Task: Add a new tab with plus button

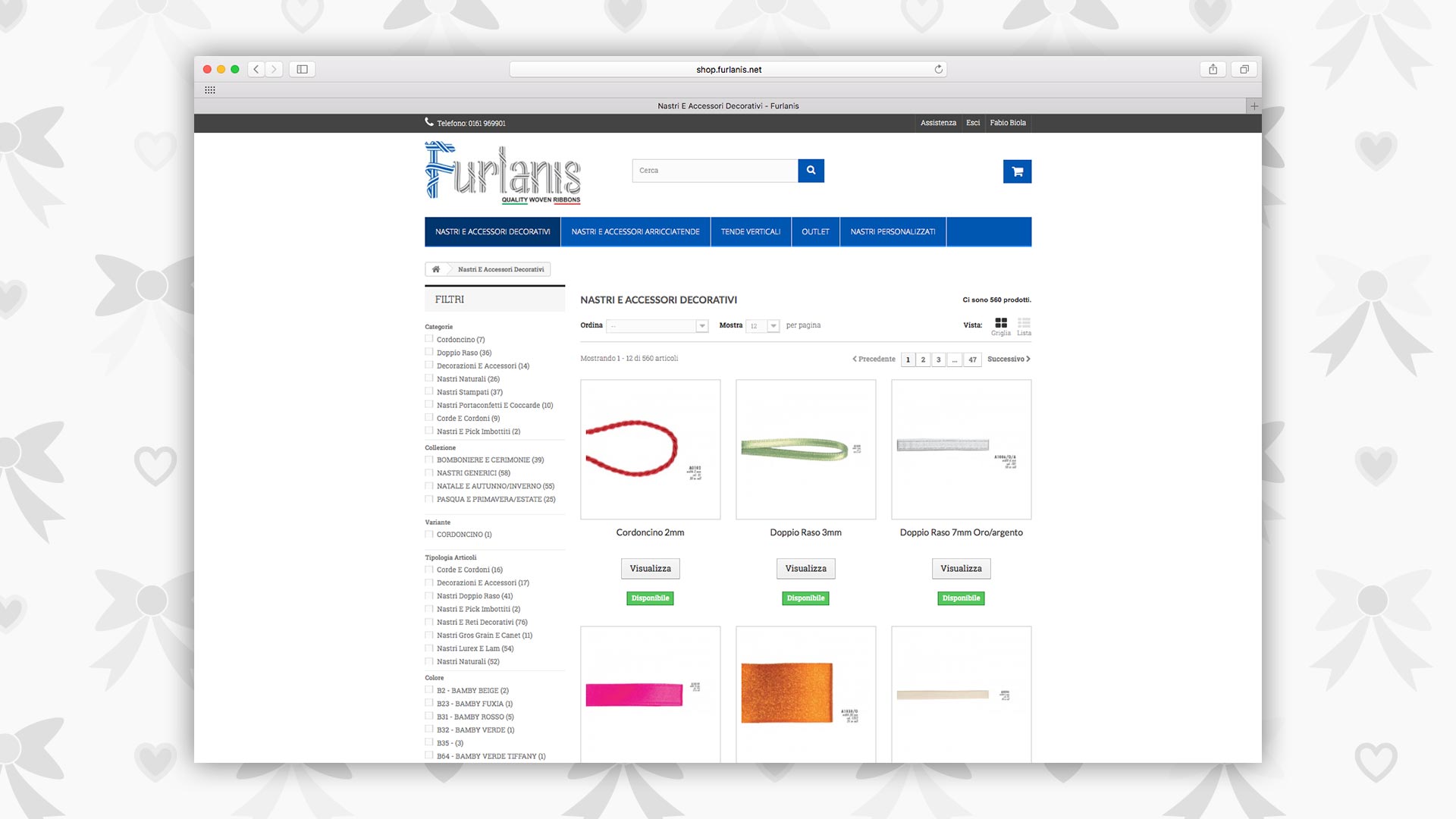Action: 1254,106
